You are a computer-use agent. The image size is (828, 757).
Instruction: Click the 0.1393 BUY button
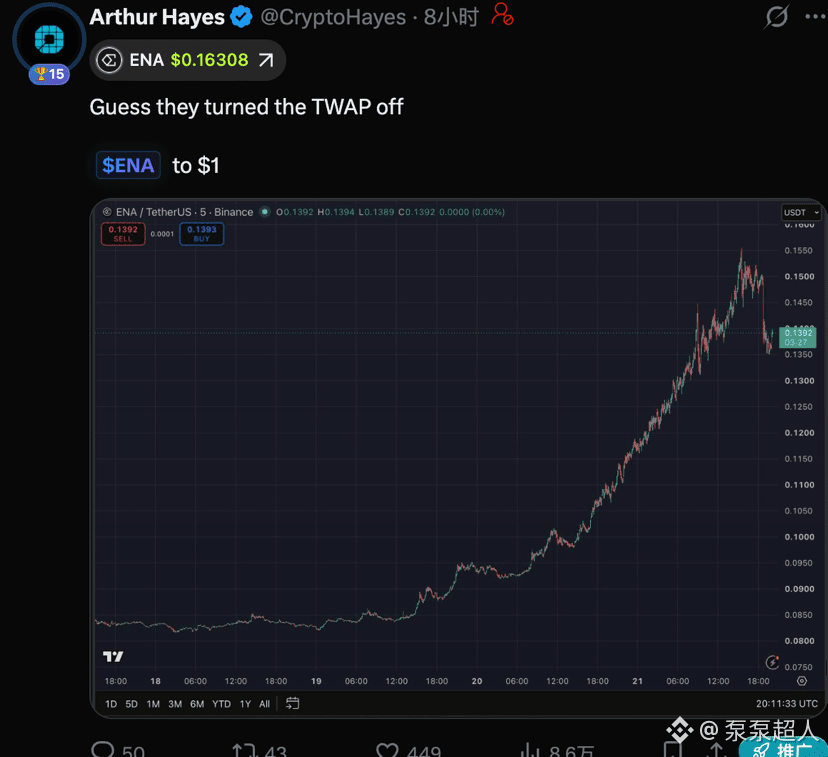(x=202, y=234)
